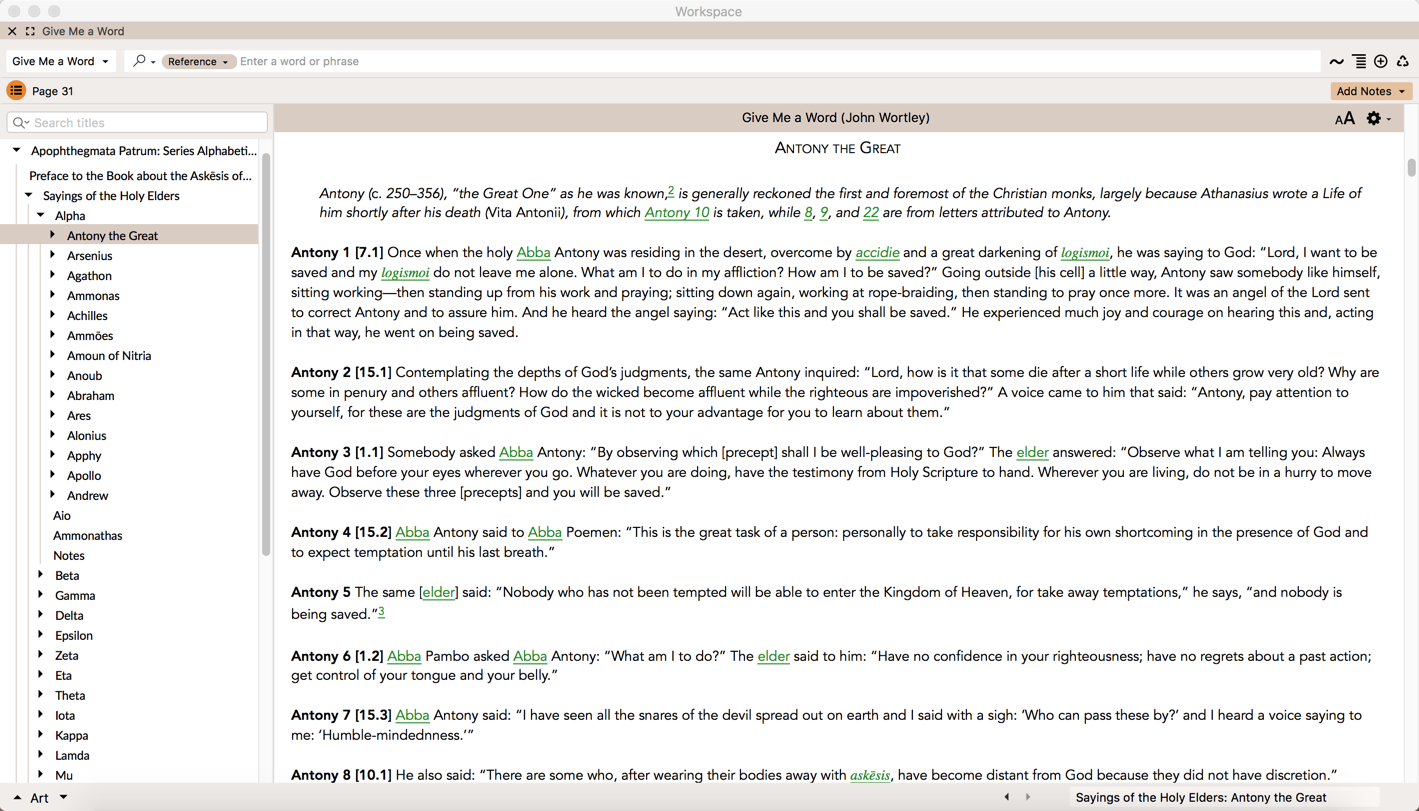1419x811 pixels.
Task: Go to previous history arrow at bottom
Action: pyautogui.click(x=1007, y=797)
